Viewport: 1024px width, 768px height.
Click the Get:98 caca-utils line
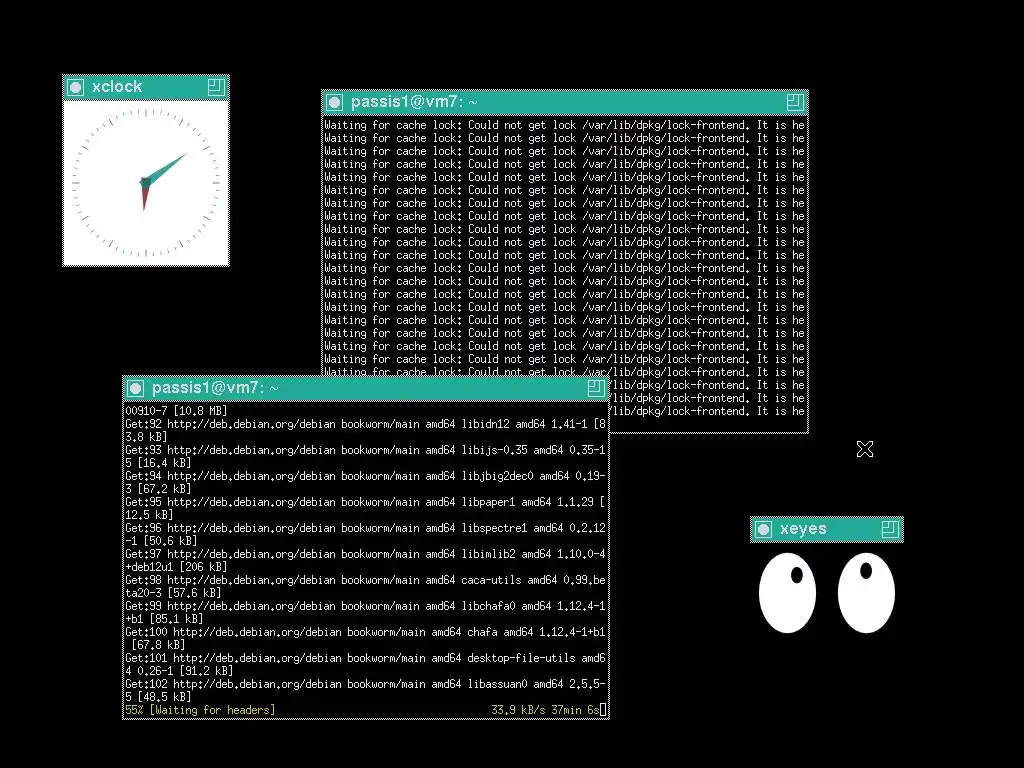(366, 580)
